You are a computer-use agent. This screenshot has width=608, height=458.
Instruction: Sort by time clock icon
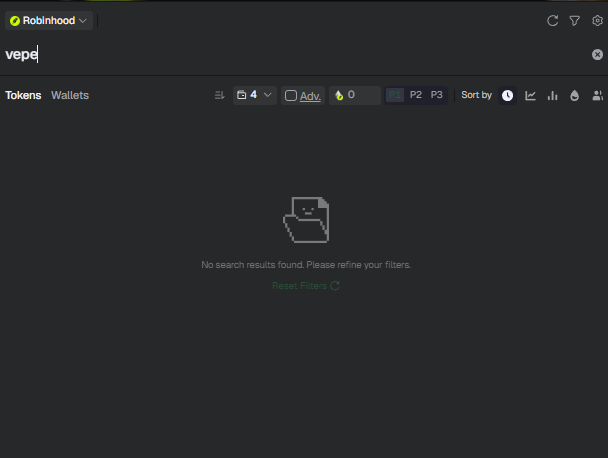[507, 95]
